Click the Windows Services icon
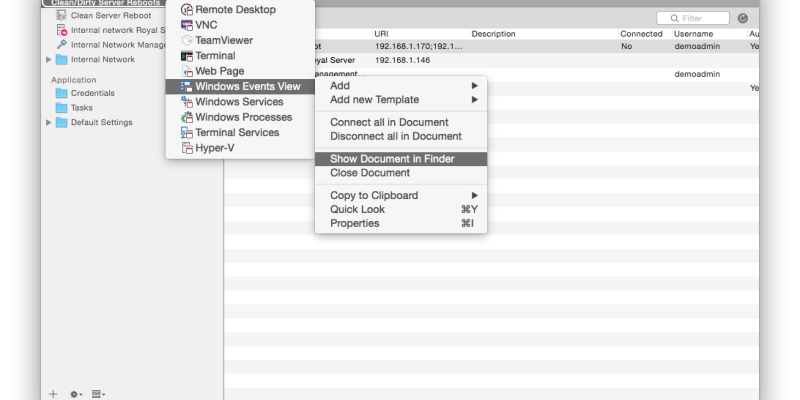 [187, 102]
